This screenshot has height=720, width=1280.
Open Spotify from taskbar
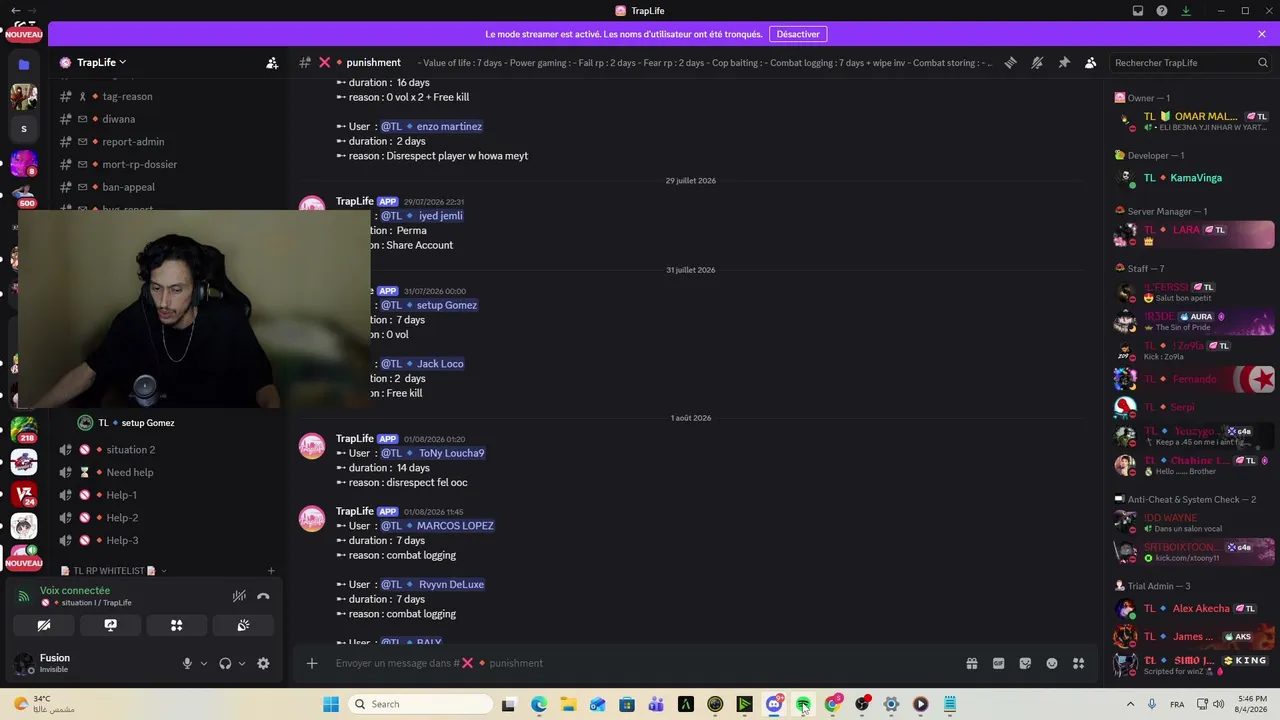(803, 704)
